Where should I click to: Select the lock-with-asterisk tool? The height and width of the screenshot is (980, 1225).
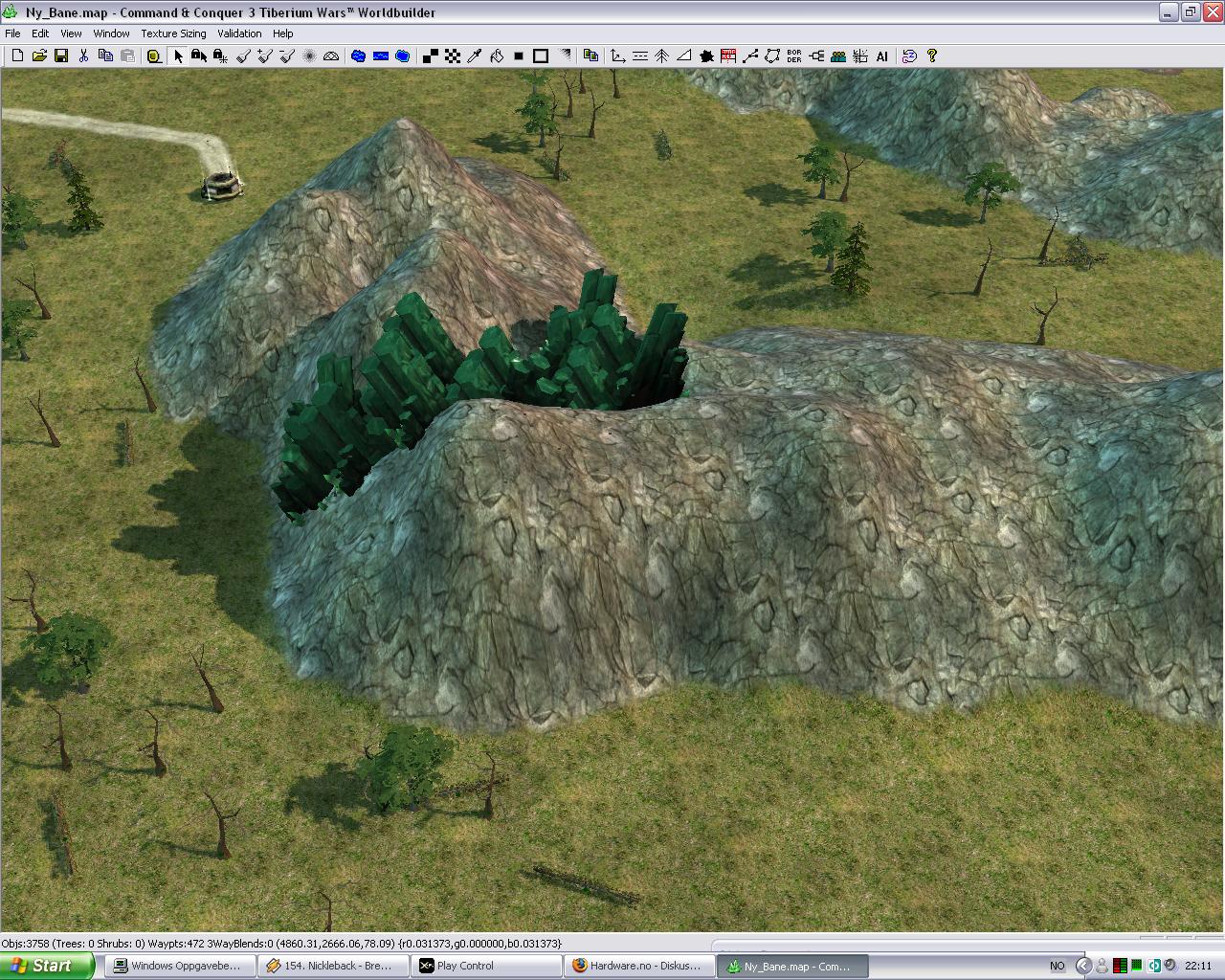221,56
